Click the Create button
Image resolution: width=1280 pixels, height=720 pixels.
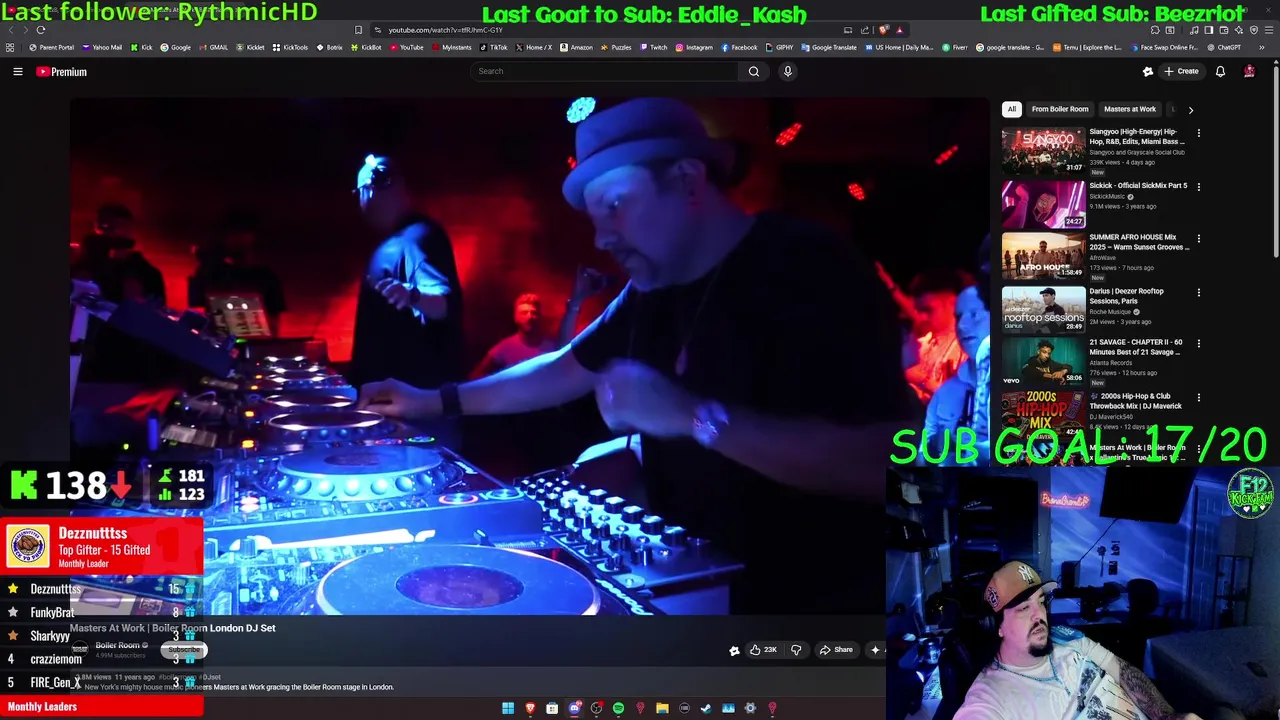[x=1181, y=71]
